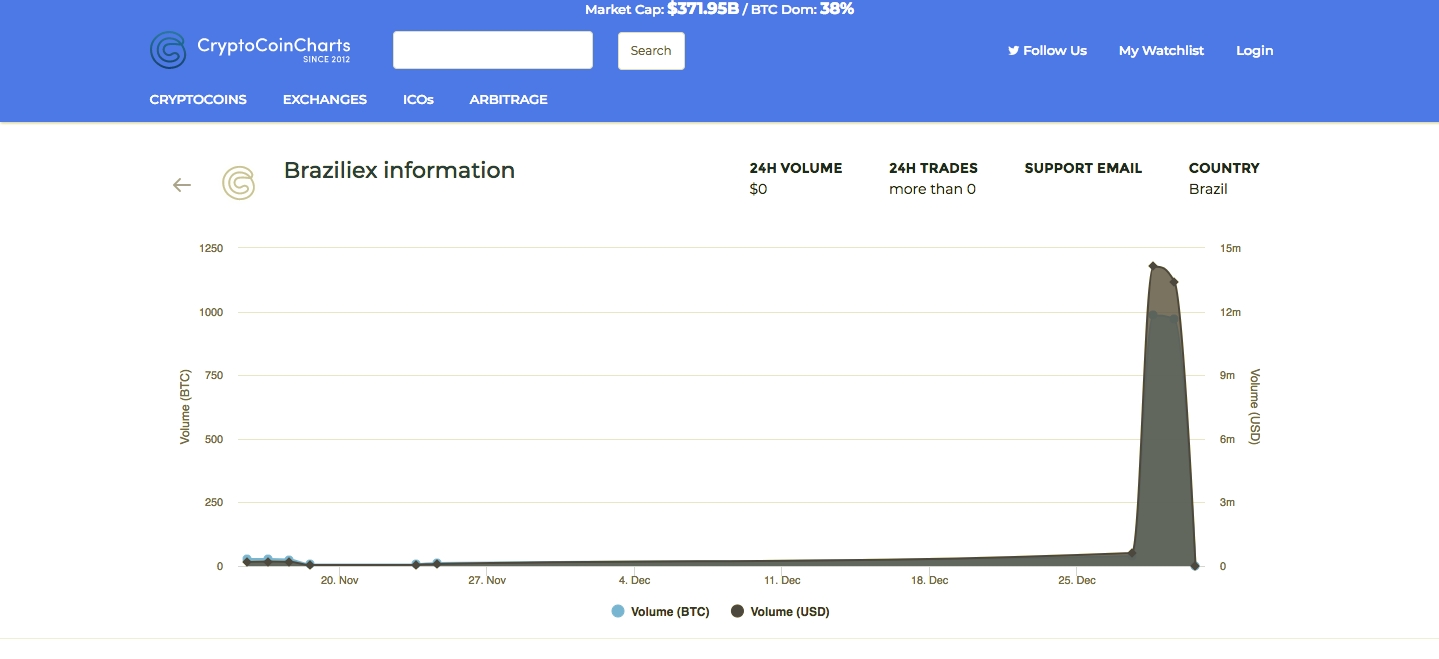Open the ICOs menu
The image size is (1439, 659).
point(418,99)
